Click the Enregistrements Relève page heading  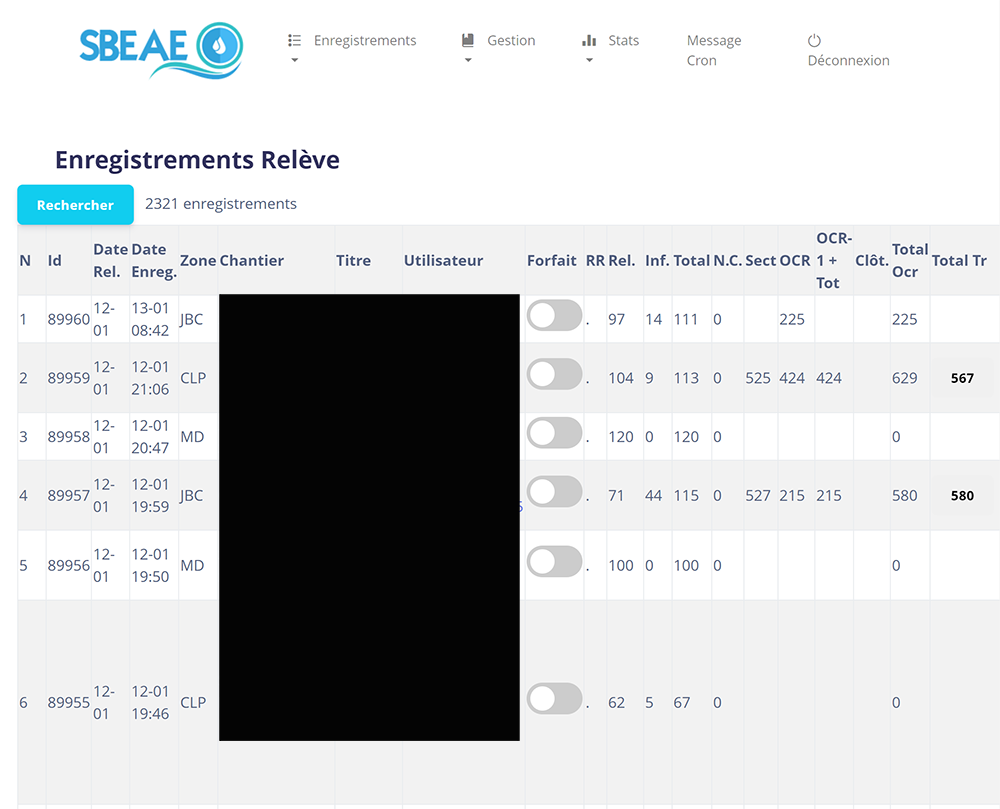click(197, 160)
